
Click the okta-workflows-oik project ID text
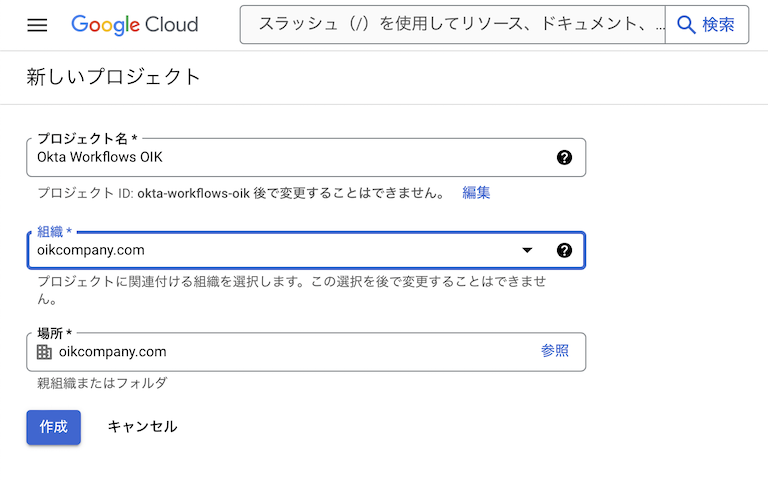pos(192,193)
